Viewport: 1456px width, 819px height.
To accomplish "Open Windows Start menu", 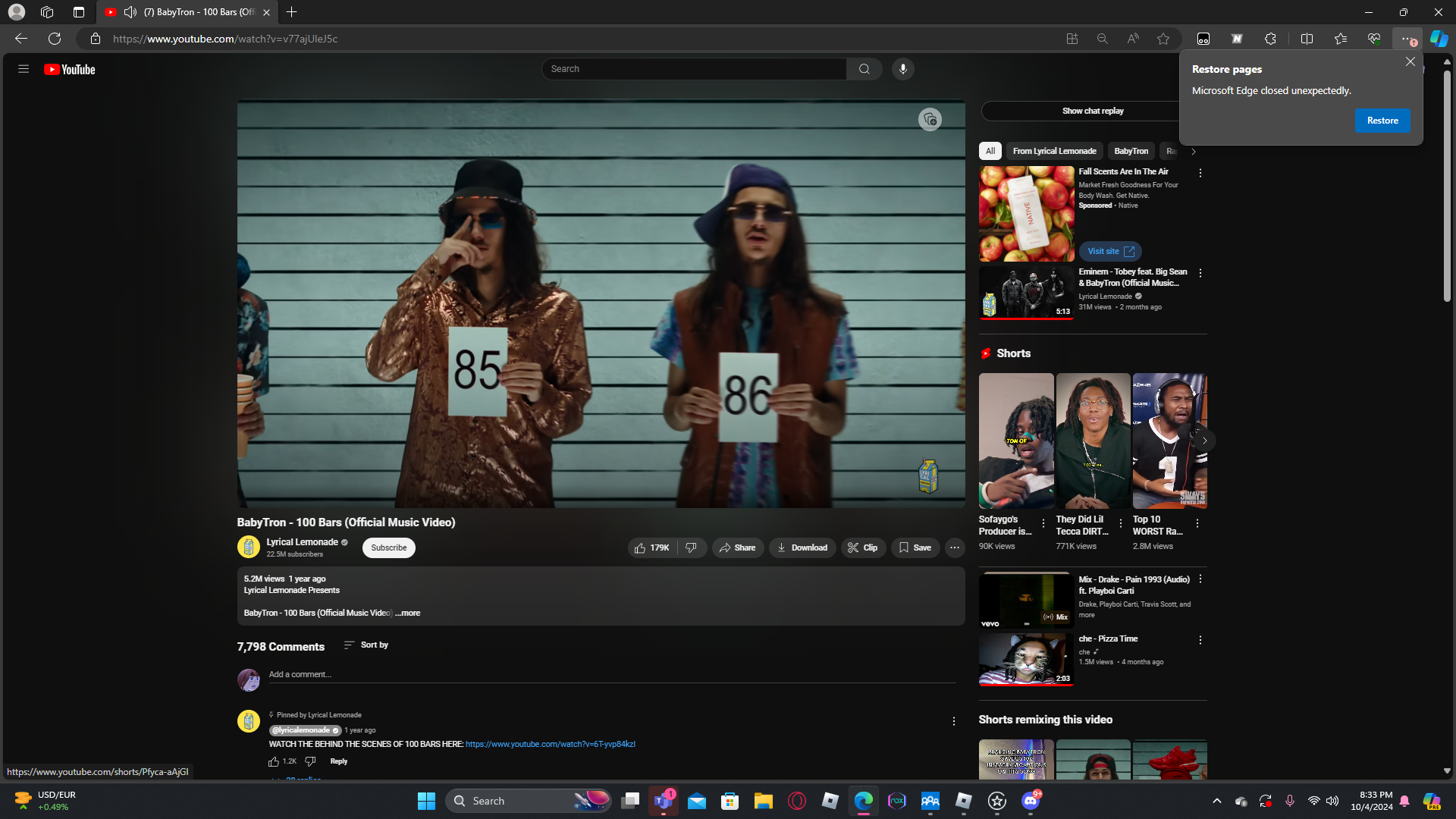I will coord(426,801).
